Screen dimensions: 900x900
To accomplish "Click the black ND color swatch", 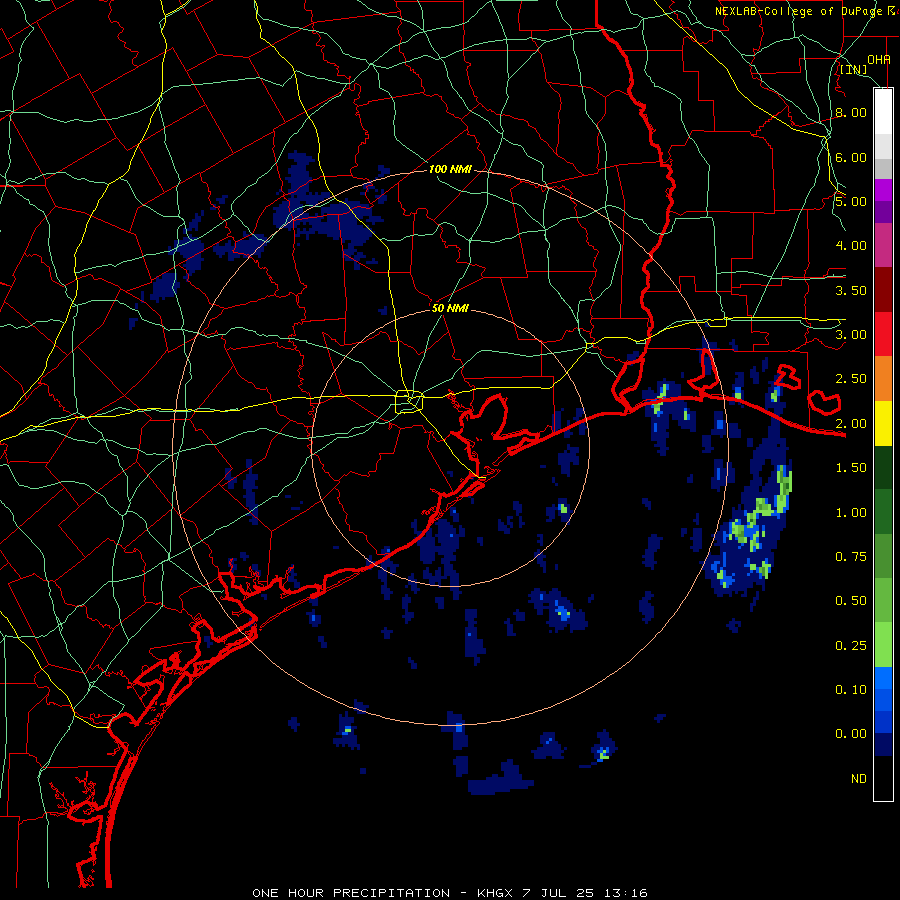I will (883, 778).
